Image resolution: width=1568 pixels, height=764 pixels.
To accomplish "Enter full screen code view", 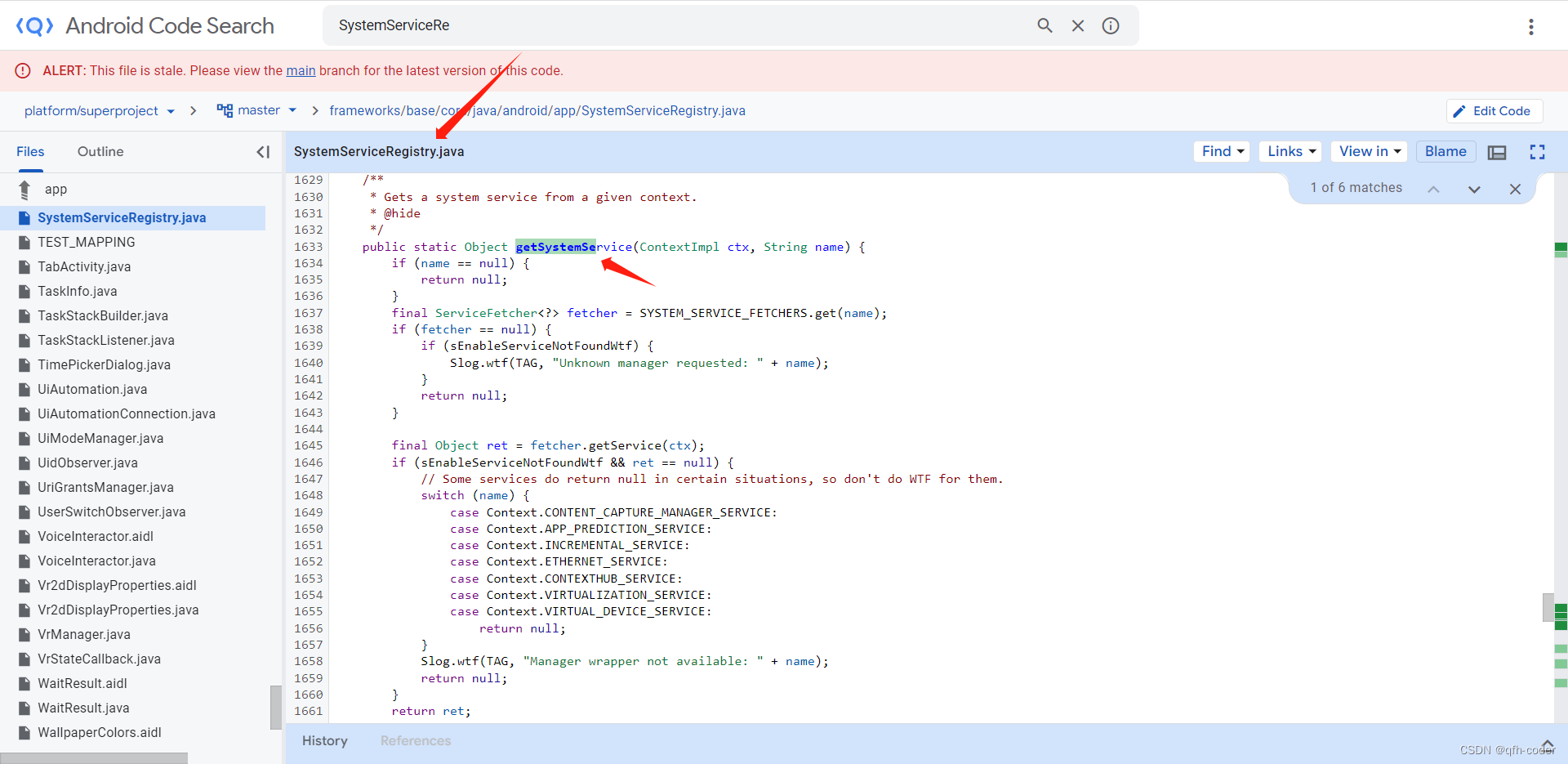I will (x=1537, y=152).
